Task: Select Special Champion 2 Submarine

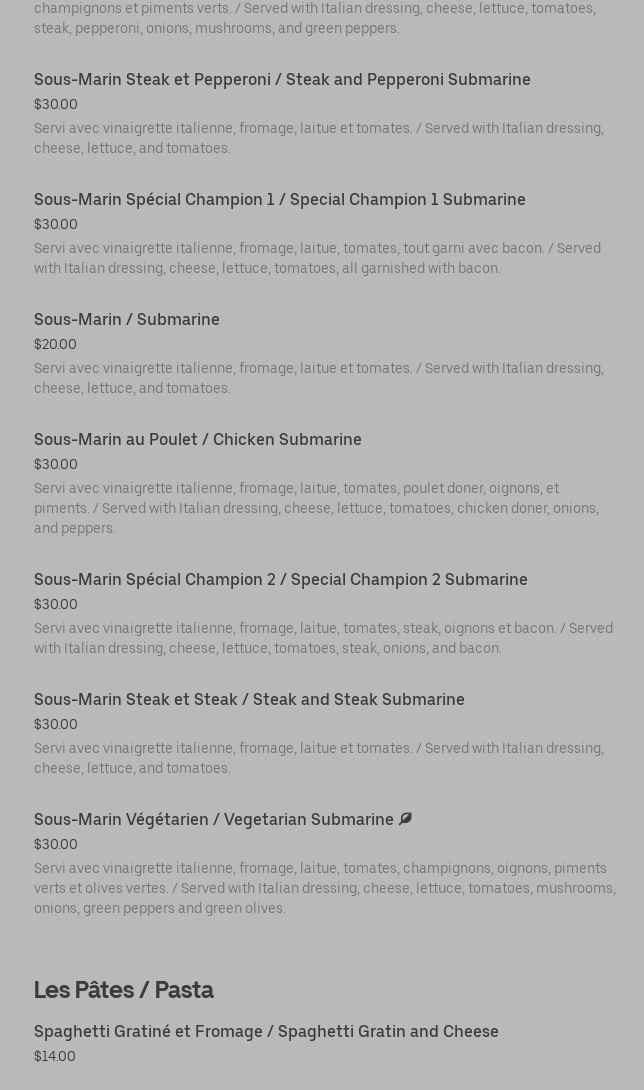Action: (280, 580)
